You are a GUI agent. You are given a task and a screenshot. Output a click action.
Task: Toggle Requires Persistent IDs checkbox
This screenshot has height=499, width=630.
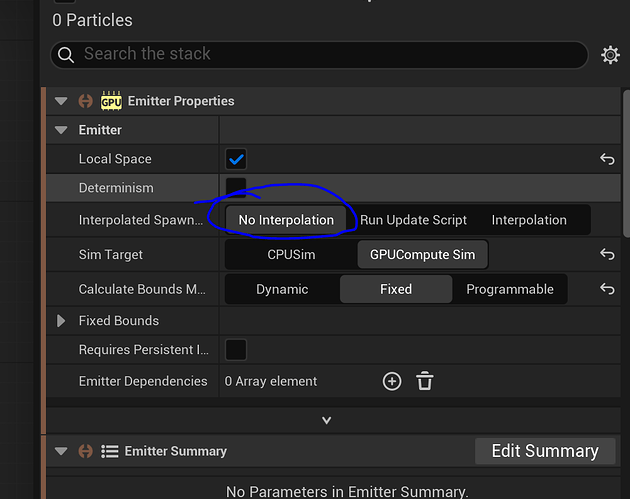(236, 350)
